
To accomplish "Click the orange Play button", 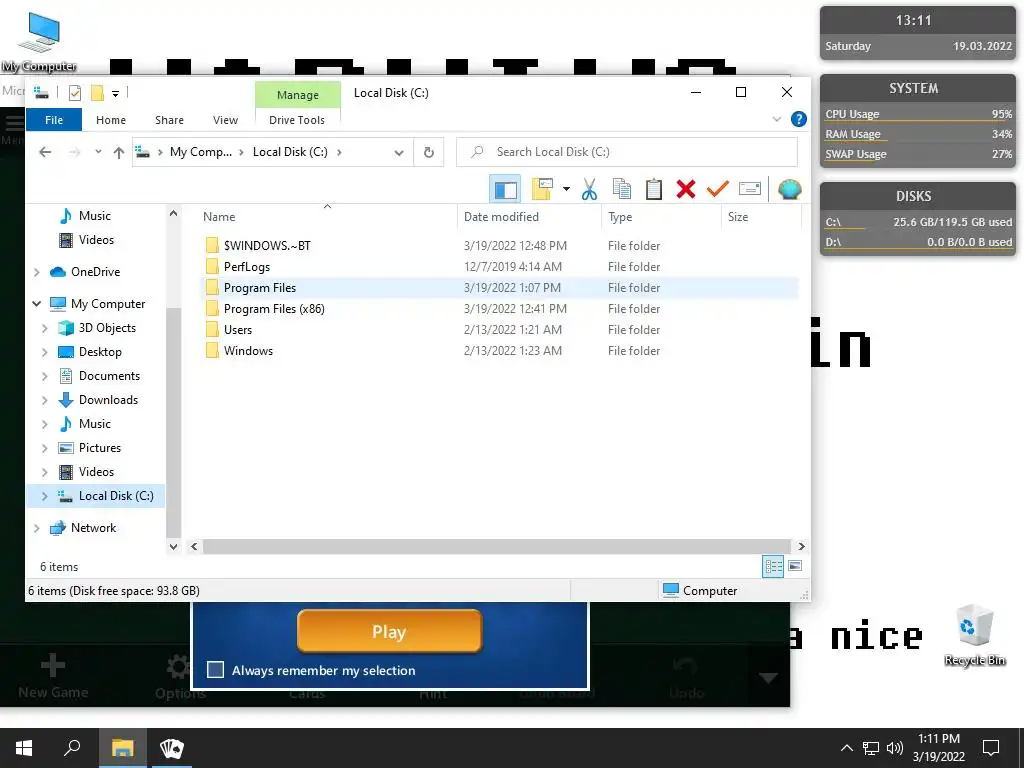I will click(x=389, y=632).
